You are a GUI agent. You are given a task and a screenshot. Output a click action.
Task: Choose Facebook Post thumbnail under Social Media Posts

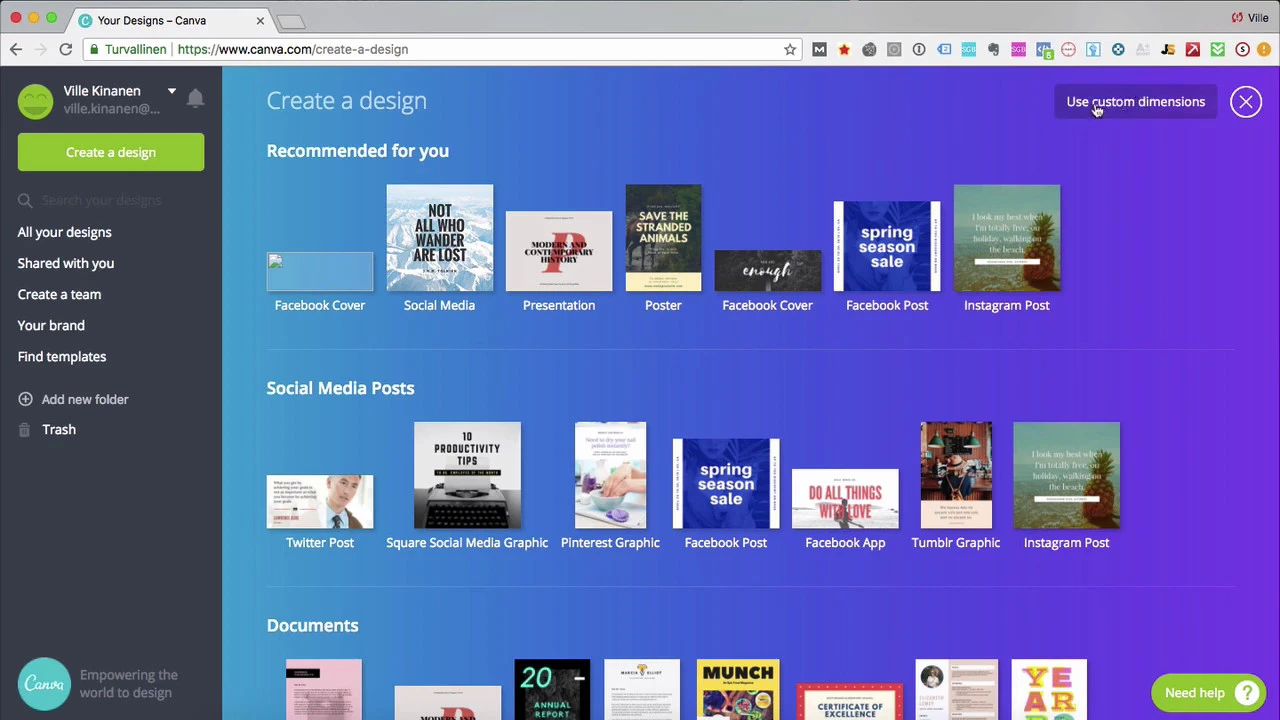tap(726, 483)
